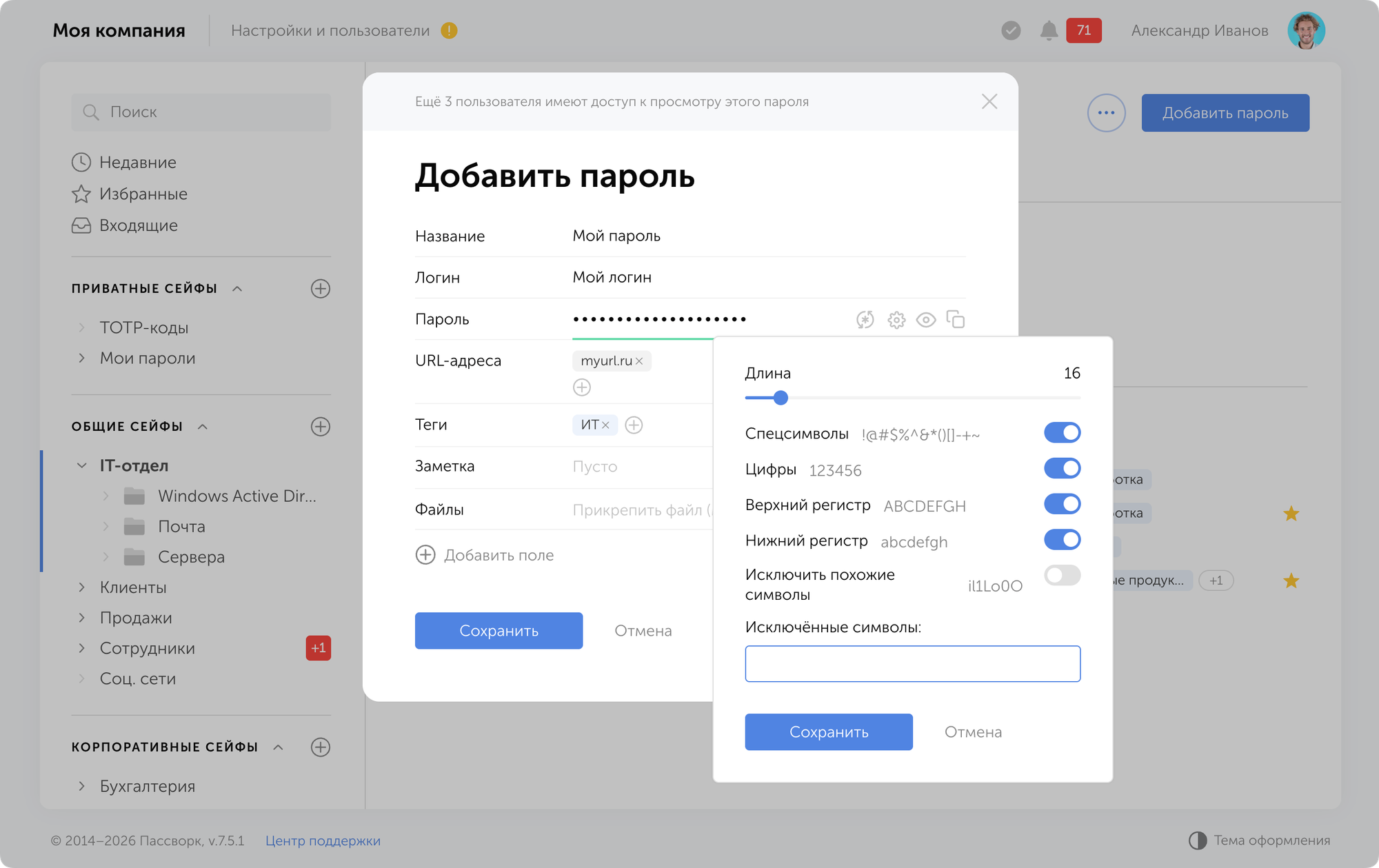This screenshot has height=868, width=1379.
Task: Copy the password to clipboard
Action: (x=956, y=319)
